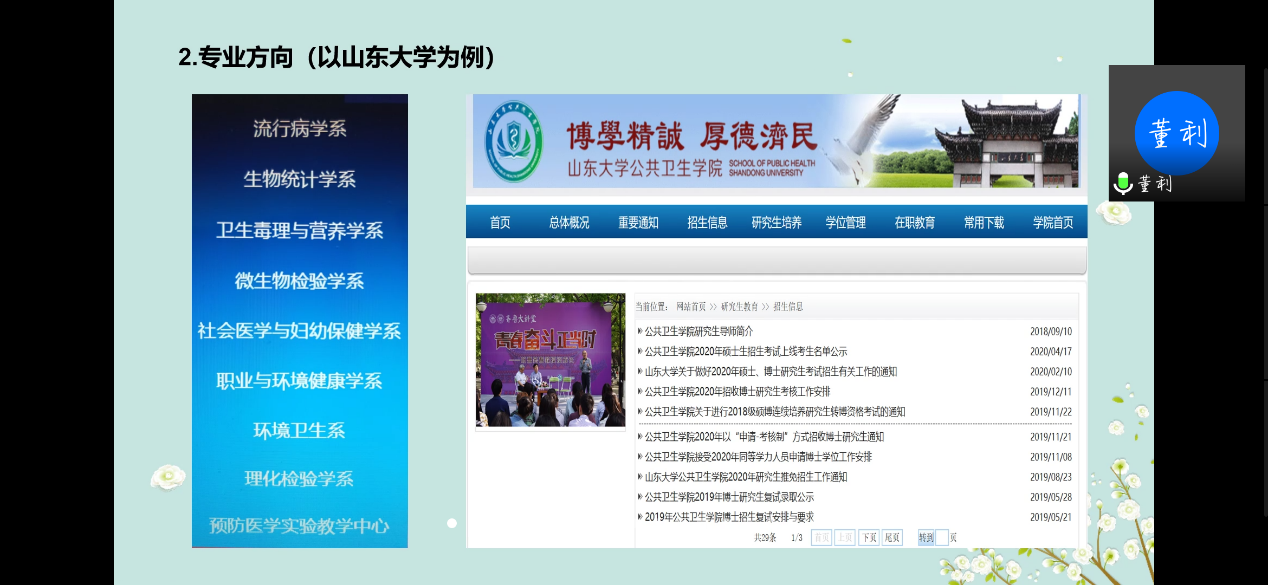Click the date 2020/04/17
1268x585 pixels.
[x=1051, y=351]
